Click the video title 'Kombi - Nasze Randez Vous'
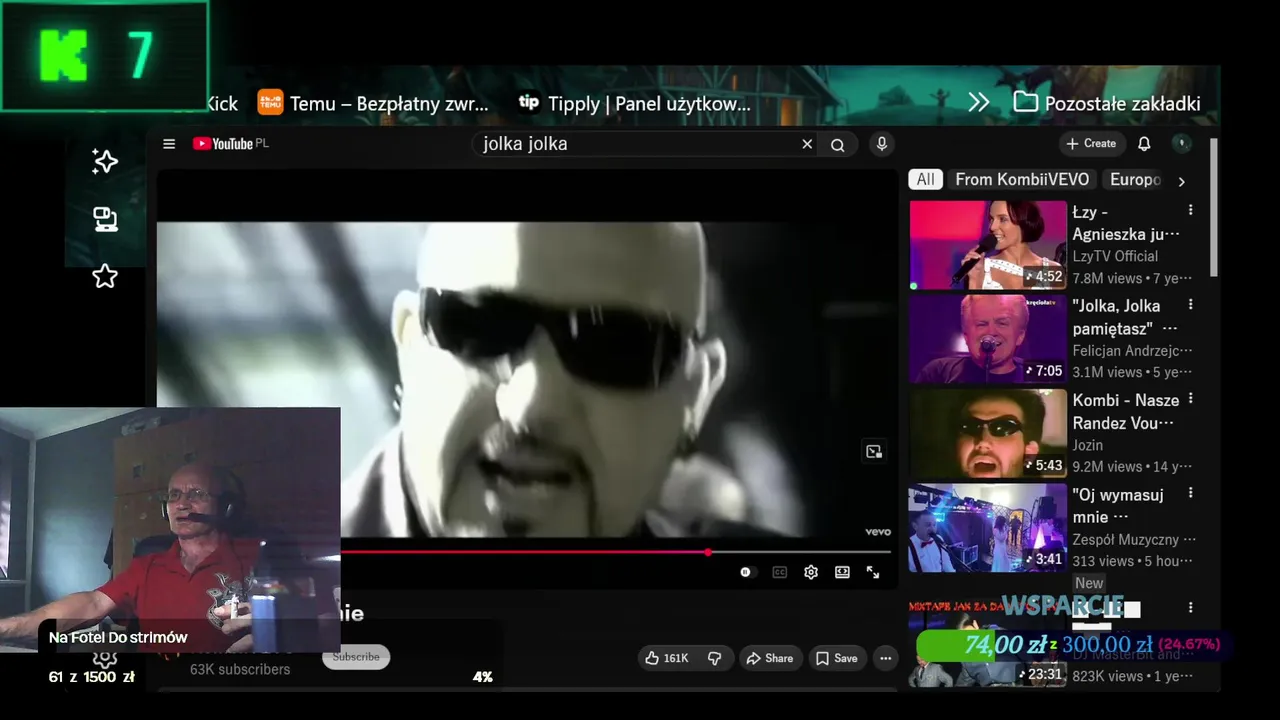This screenshot has width=1280, height=720. 1125,412
